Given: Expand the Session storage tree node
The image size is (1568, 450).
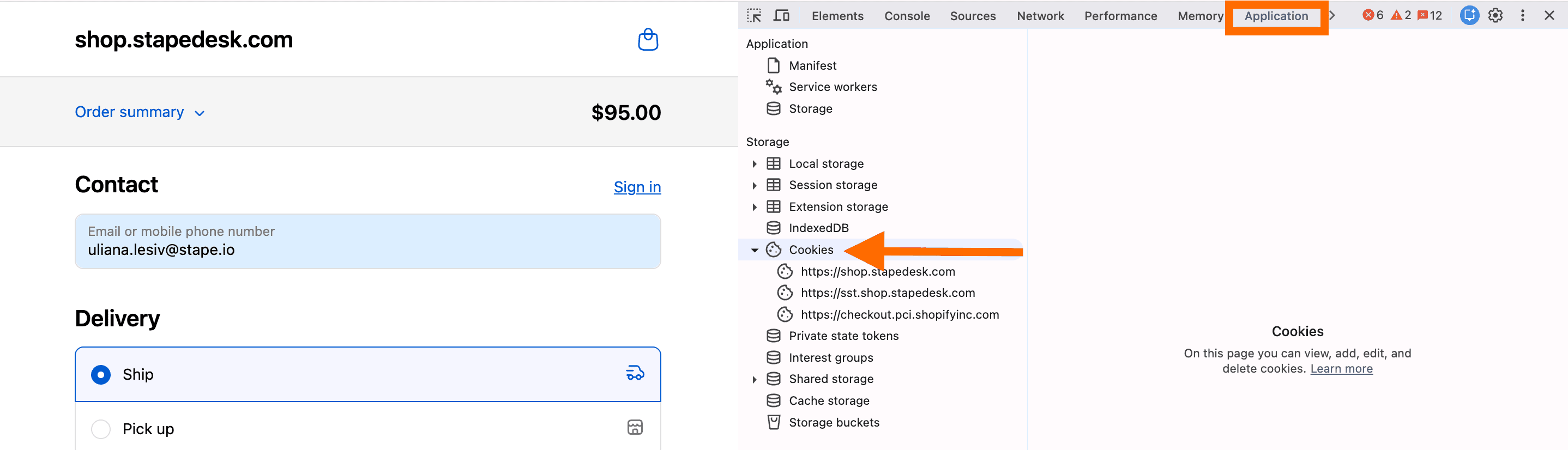Looking at the screenshot, I should [754, 185].
